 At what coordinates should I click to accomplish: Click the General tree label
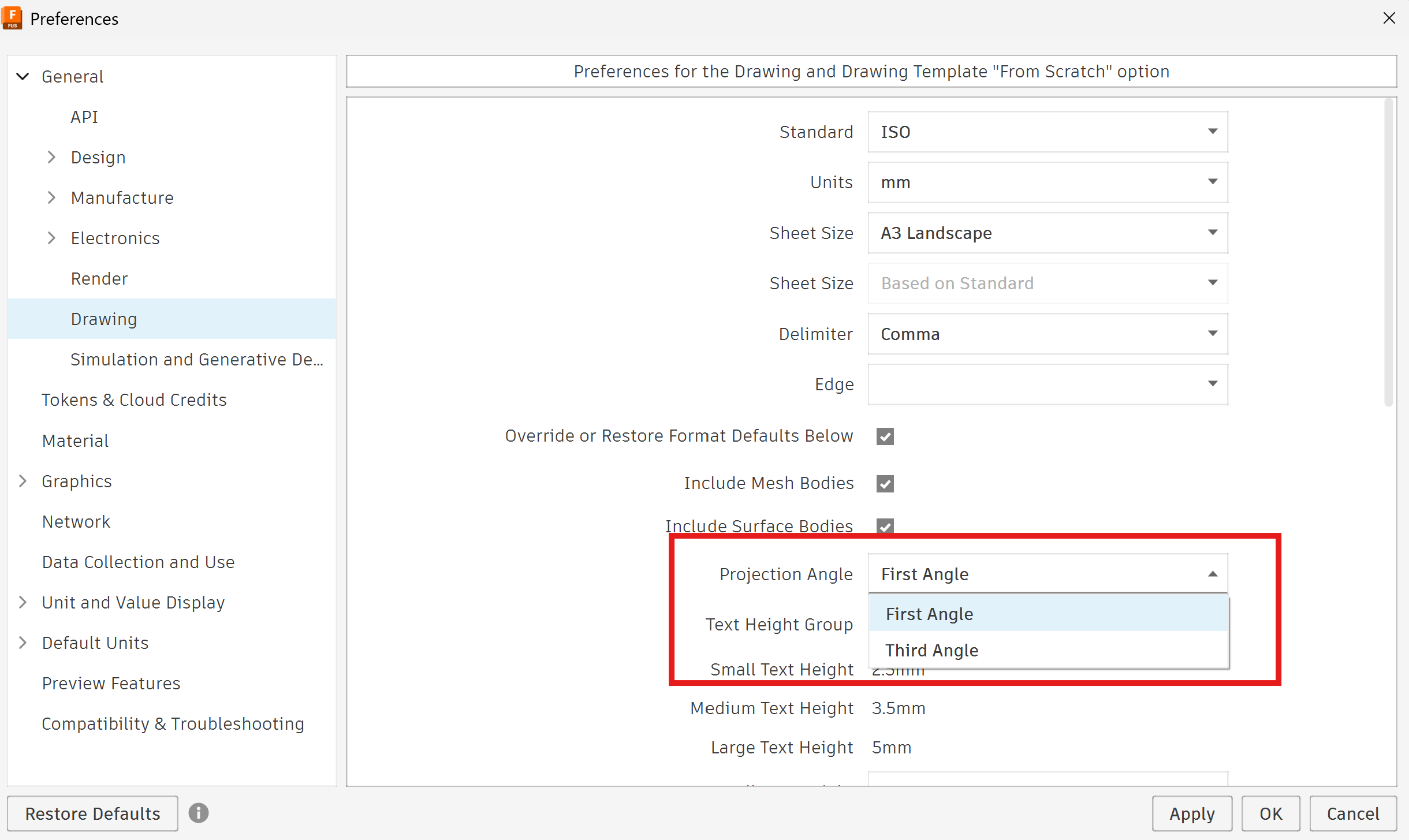point(72,76)
